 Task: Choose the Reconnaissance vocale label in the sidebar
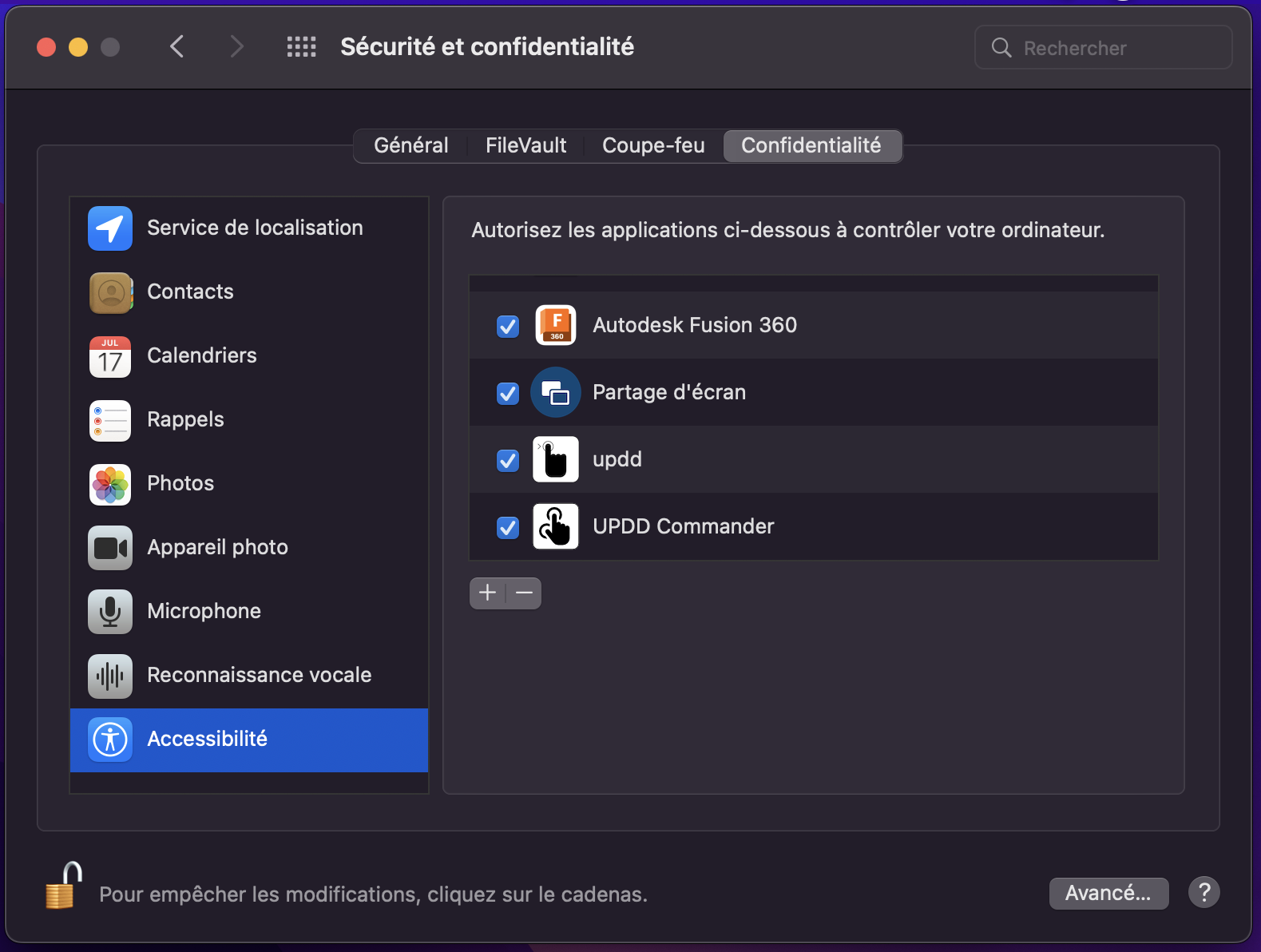(260, 676)
